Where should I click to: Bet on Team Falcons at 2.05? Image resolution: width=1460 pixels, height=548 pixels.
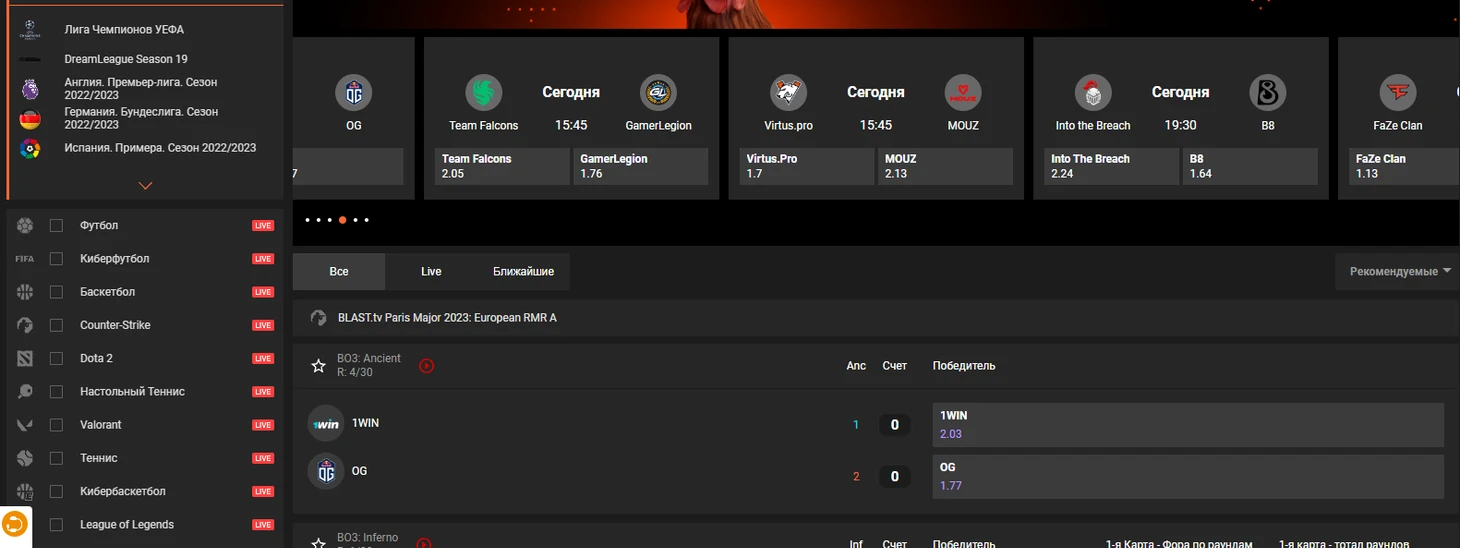tap(503, 167)
